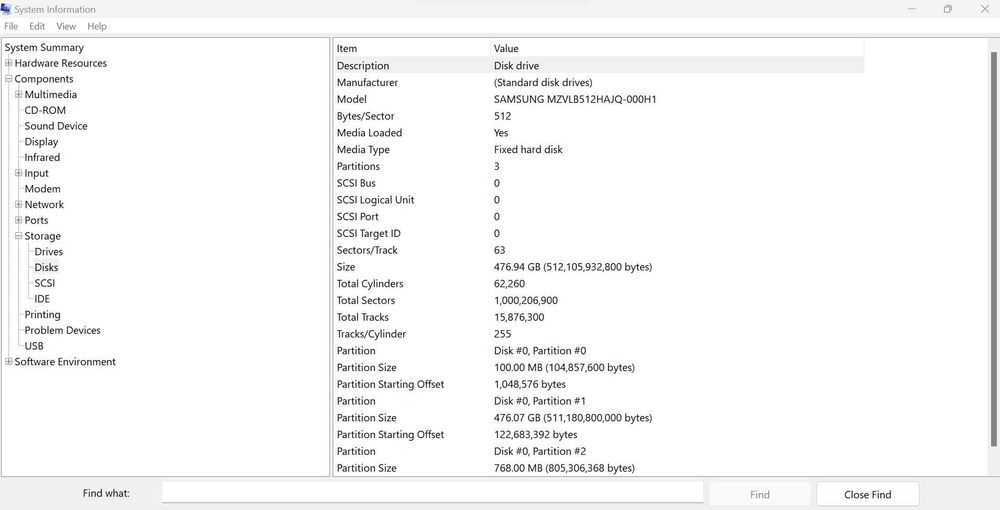Image resolution: width=1000 pixels, height=510 pixels.
Task: Click the 1,000,206,900 total sectors value
Action: 526,300
